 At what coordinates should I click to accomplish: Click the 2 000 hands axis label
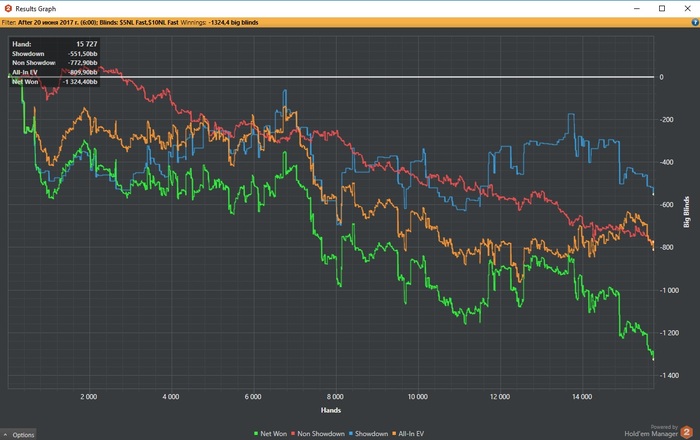coord(88,397)
